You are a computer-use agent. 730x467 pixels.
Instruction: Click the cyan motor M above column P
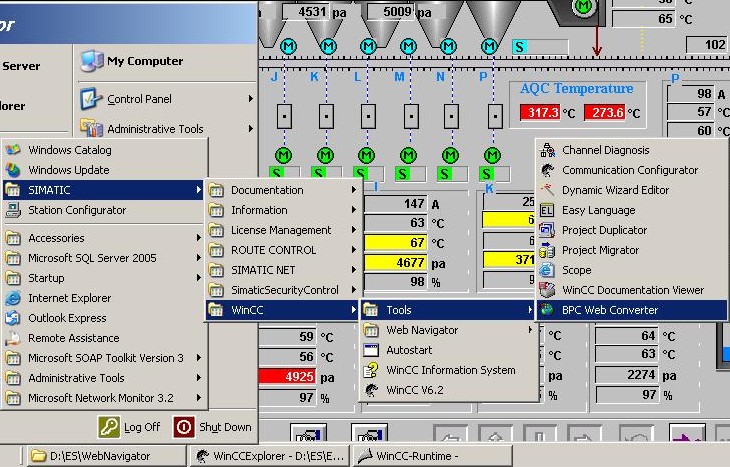pos(489,46)
